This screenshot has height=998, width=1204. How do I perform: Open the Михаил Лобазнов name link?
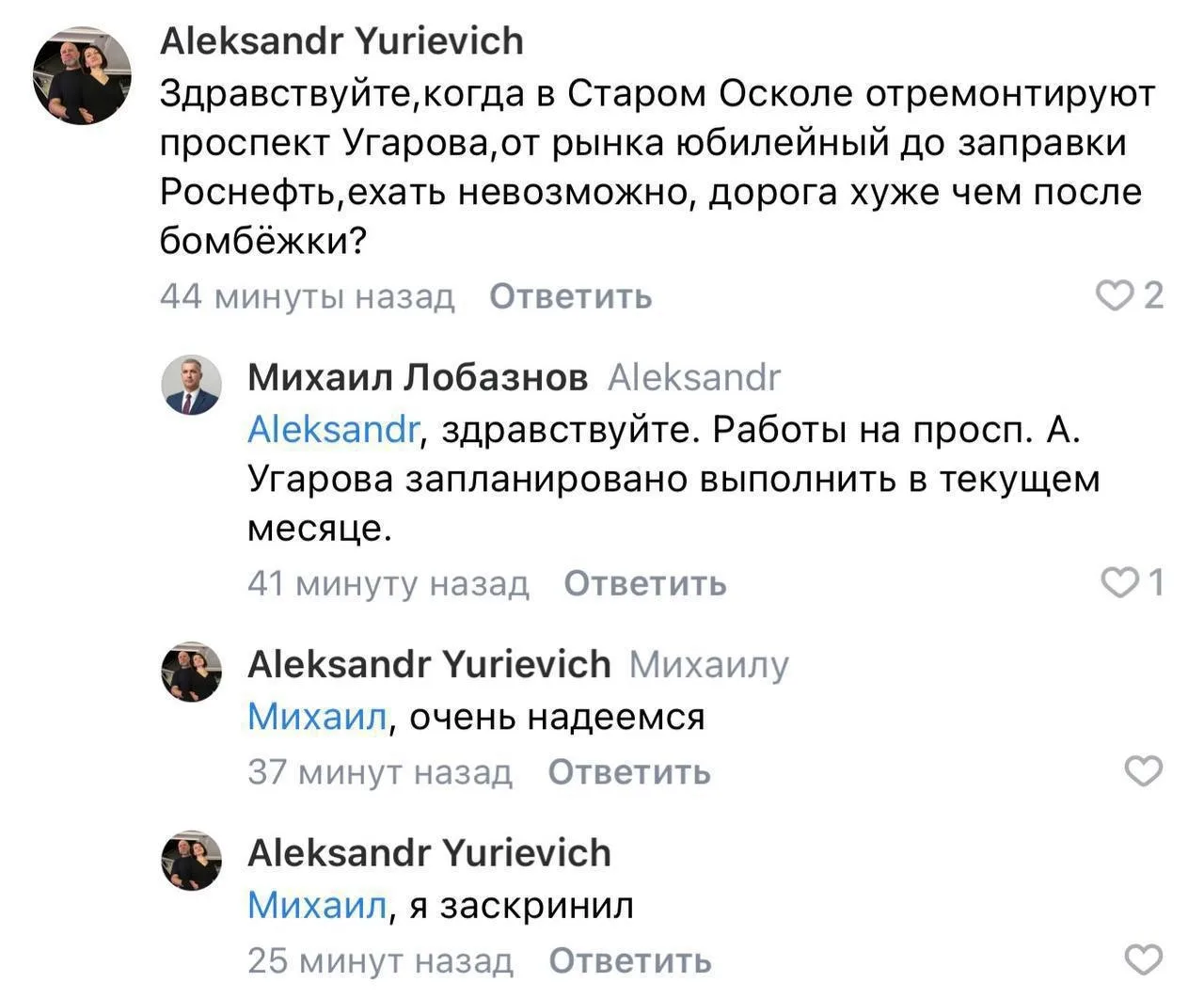coord(417,377)
